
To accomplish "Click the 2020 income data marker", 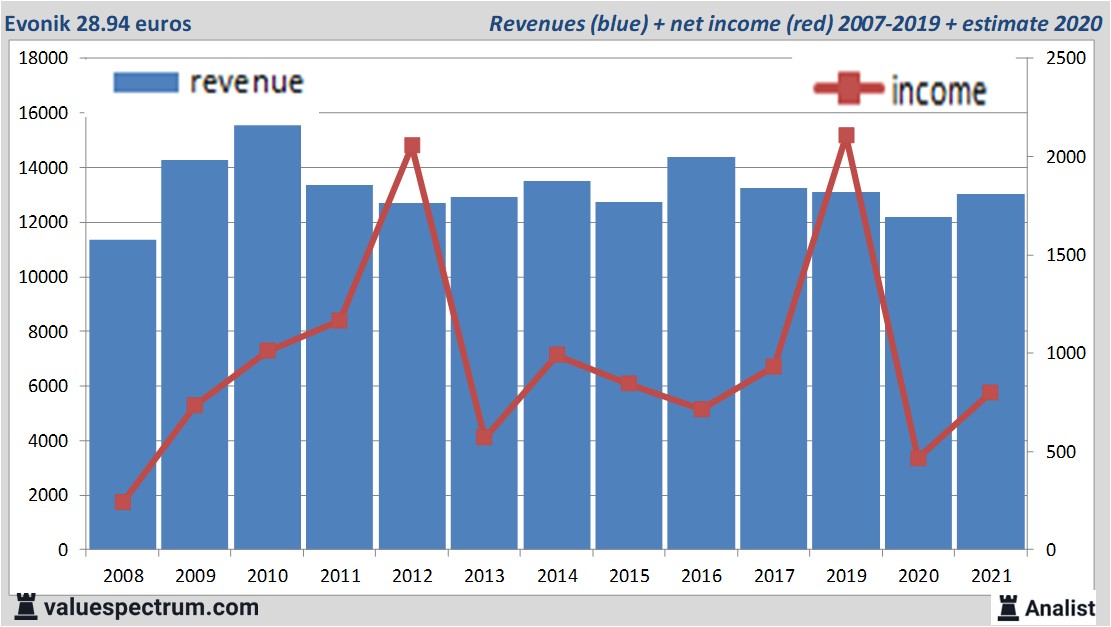I will [918, 458].
